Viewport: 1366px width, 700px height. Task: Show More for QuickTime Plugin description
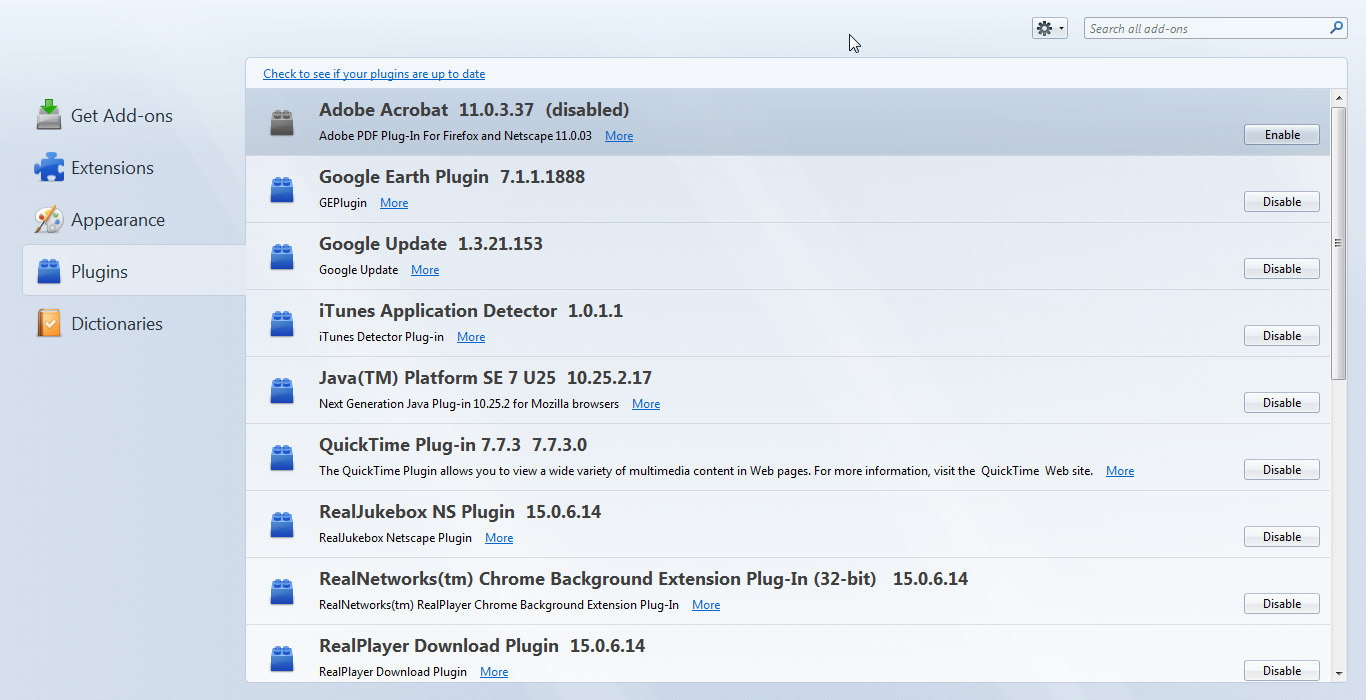pyautogui.click(x=1120, y=471)
